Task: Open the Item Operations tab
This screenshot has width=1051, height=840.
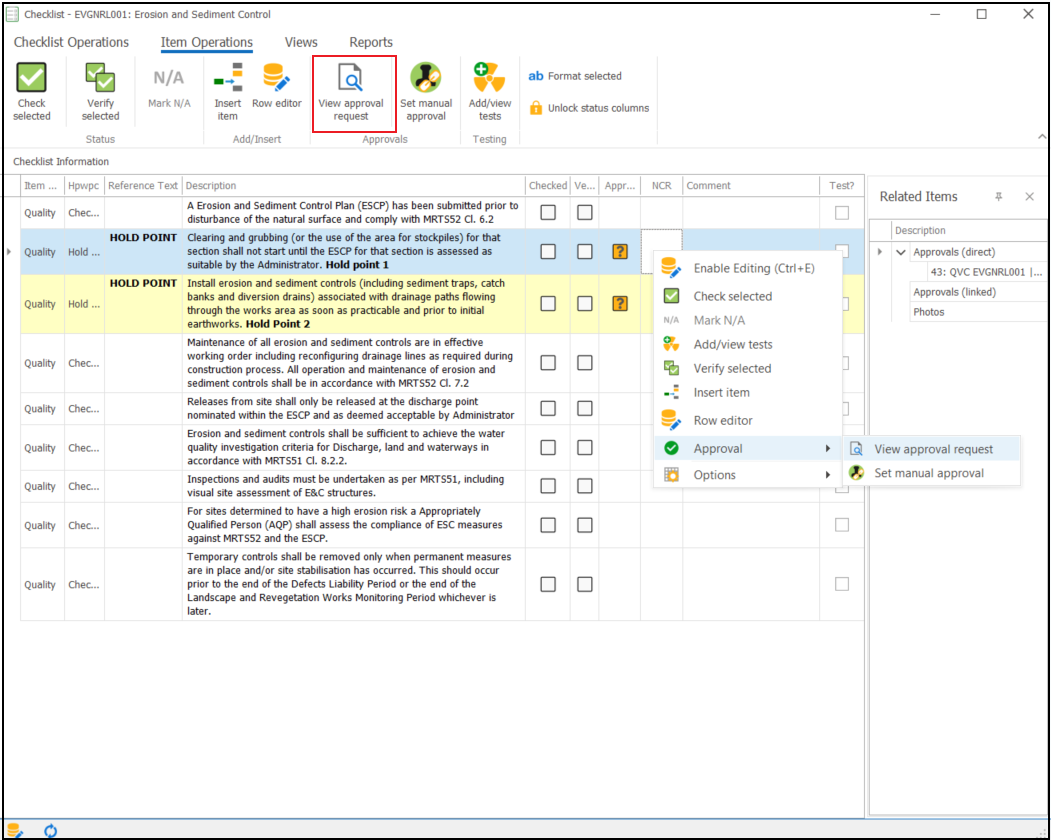Action: click(206, 42)
